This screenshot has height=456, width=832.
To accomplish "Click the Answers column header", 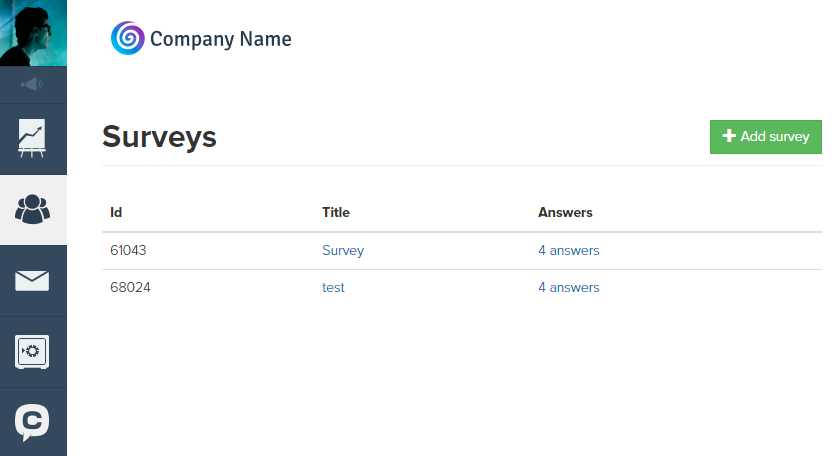I will point(565,212).
